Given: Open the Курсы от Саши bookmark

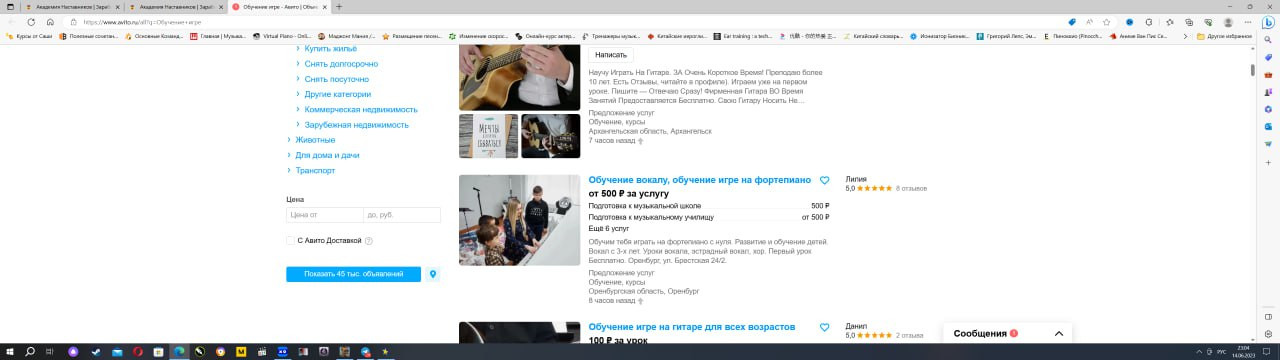Looking at the screenshot, I should click(x=30, y=36).
